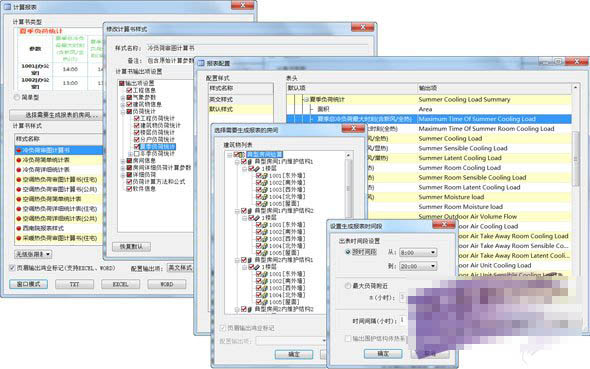Viewport: 590px width, 369px height.
Task: Click the room icon of 1005[屋面] under 典型房间1内维护结构1
Action: click(265, 203)
